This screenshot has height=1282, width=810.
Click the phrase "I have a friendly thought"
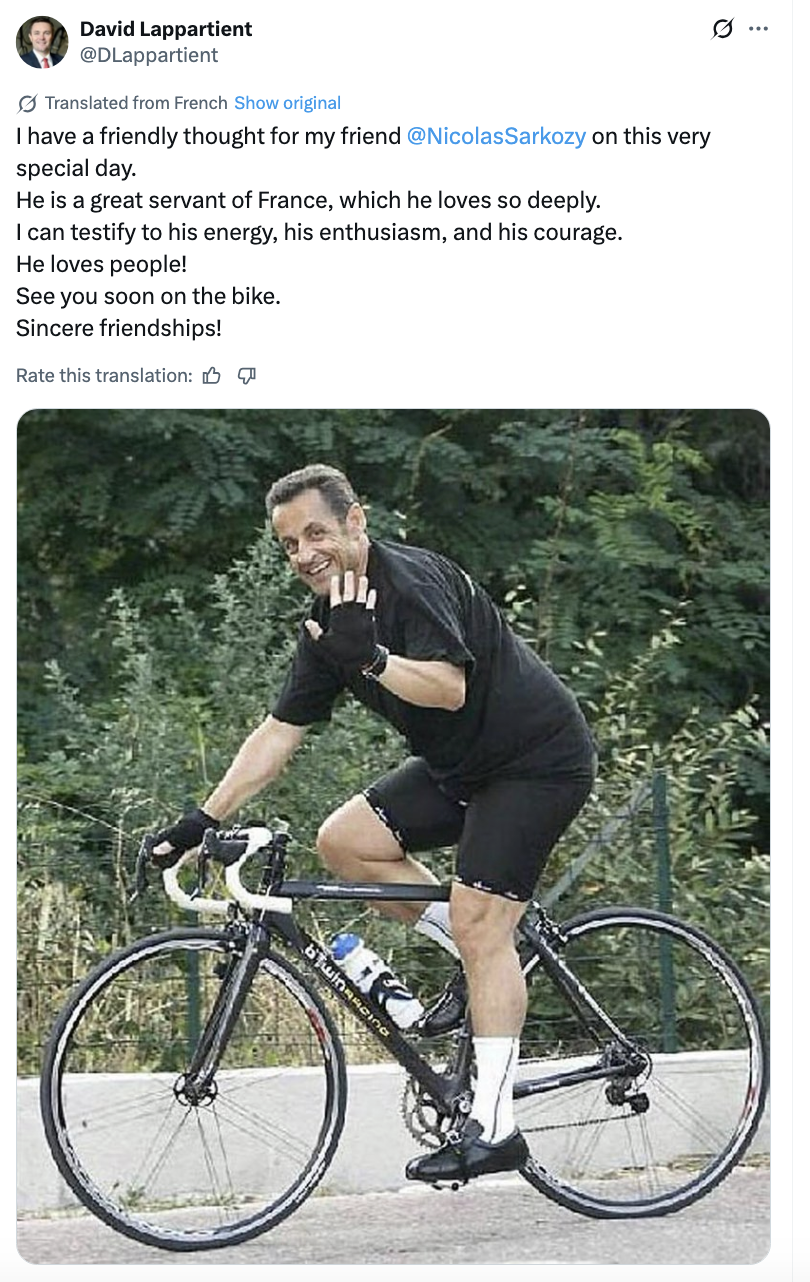point(140,137)
